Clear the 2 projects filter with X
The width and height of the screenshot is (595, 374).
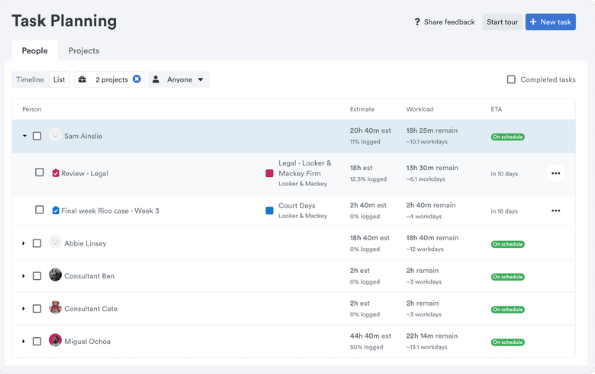137,79
